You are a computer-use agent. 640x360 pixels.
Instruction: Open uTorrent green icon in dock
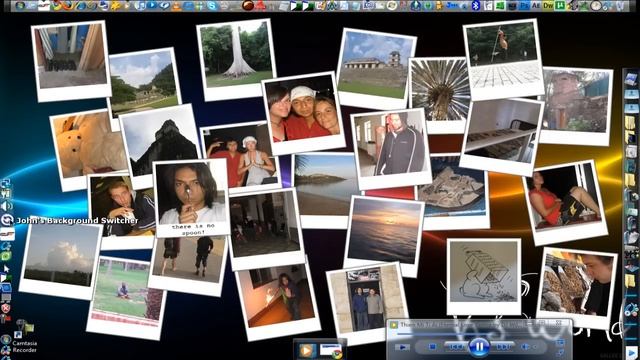(560, 6)
